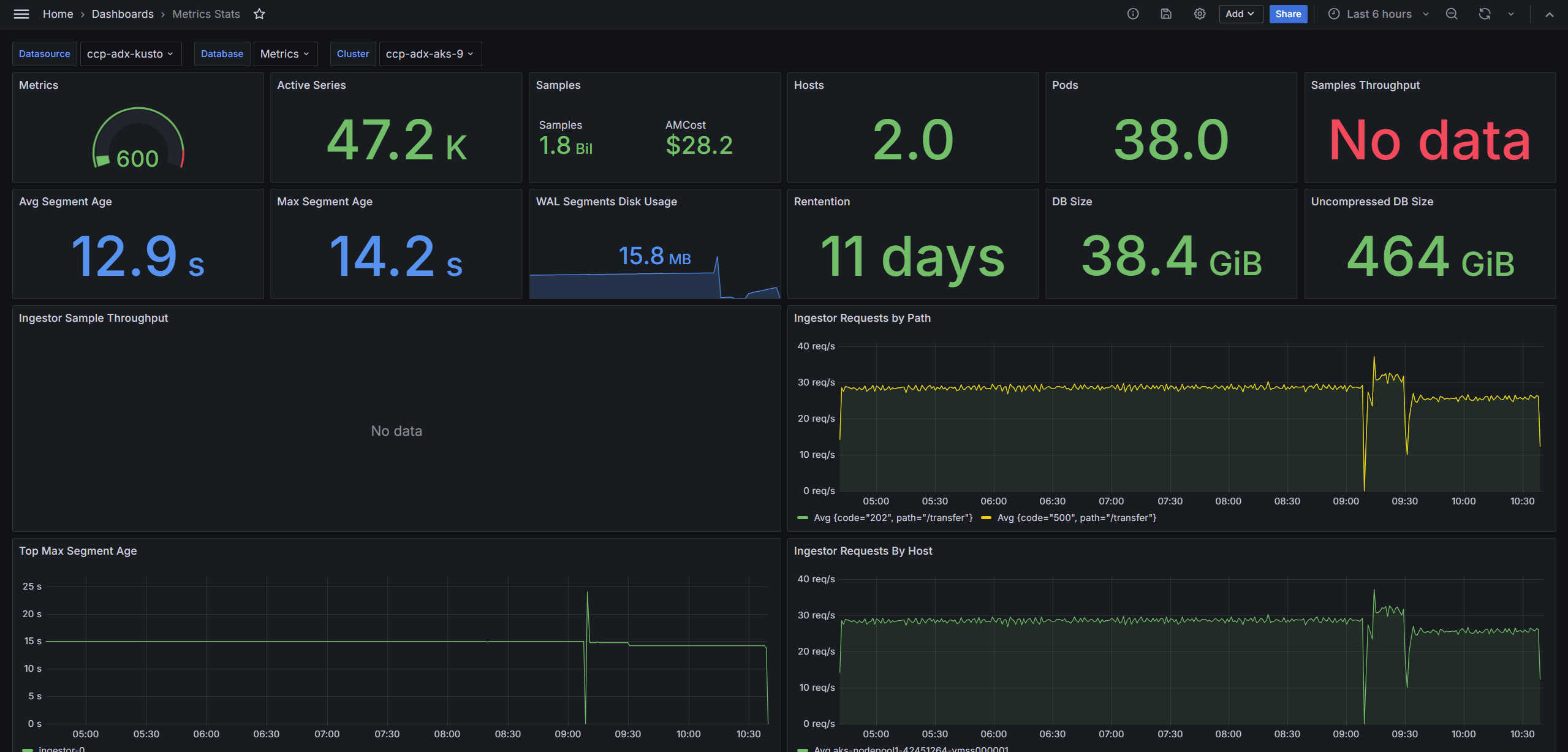Mark dashboard as favorite with star
The width and height of the screenshot is (1568, 752).
point(259,14)
